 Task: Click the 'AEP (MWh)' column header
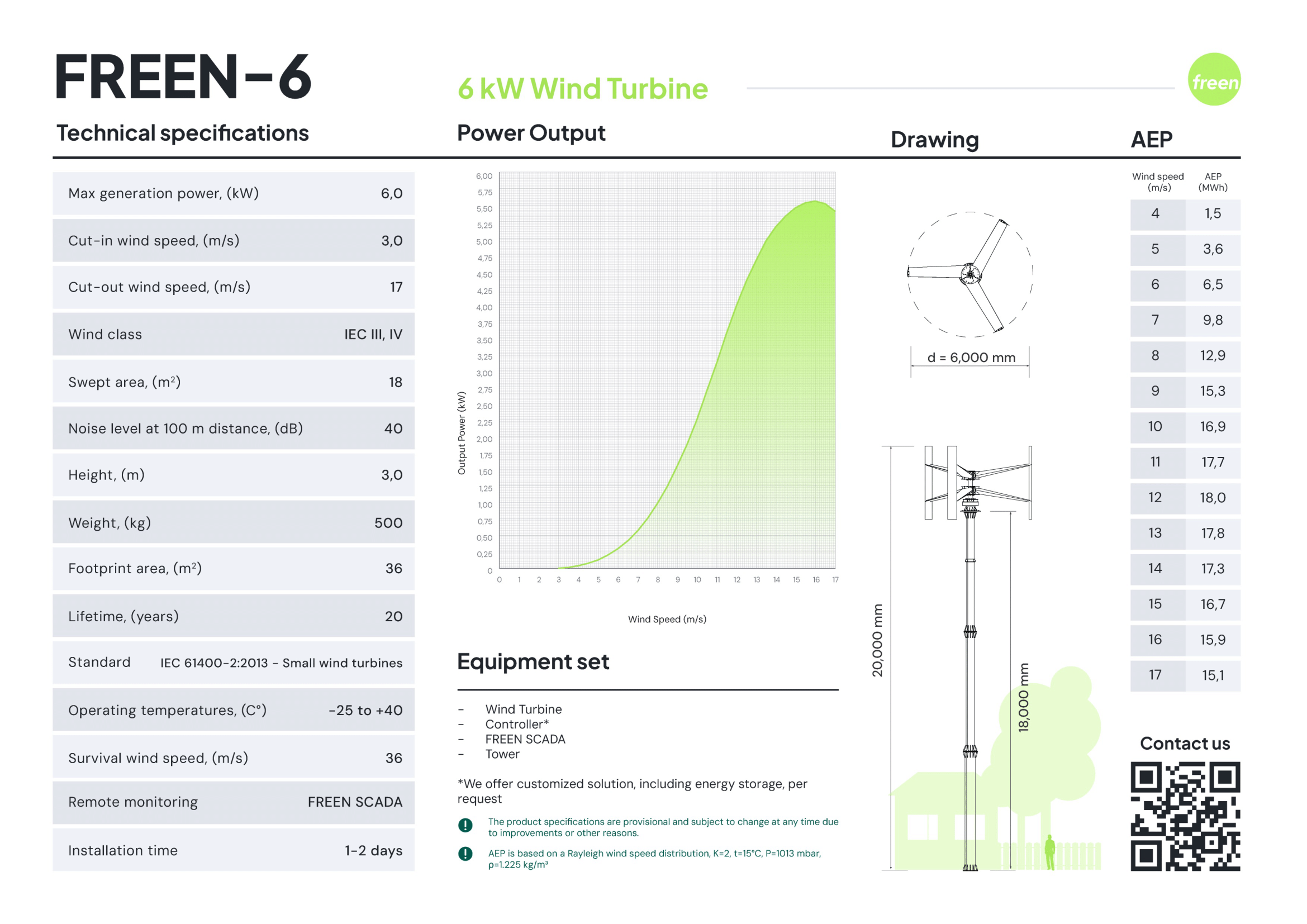[1213, 182]
